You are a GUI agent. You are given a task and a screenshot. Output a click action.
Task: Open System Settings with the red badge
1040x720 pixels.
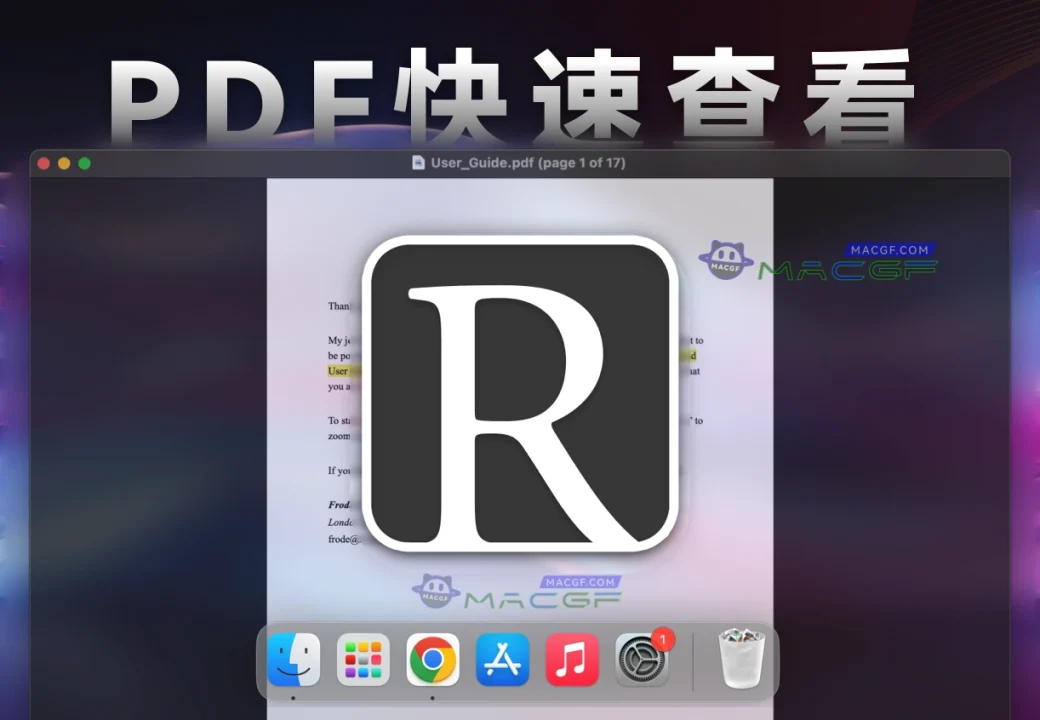(x=642, y=660)
